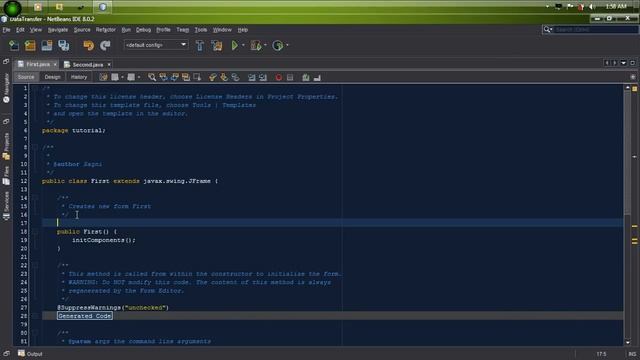Open the Services side panel
The width and height of the screenshot is (640, 360).
pos(6,206)
